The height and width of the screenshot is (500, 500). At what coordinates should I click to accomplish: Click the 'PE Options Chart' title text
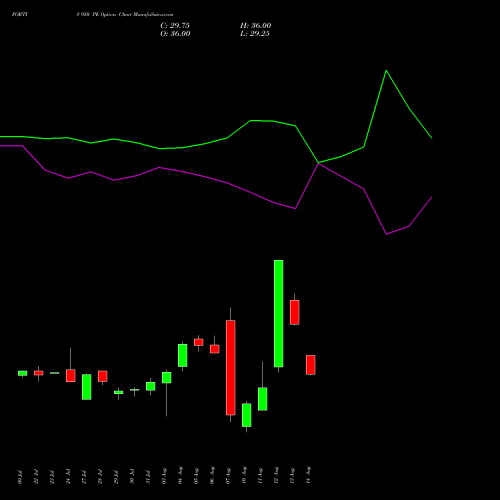point(111,14)
